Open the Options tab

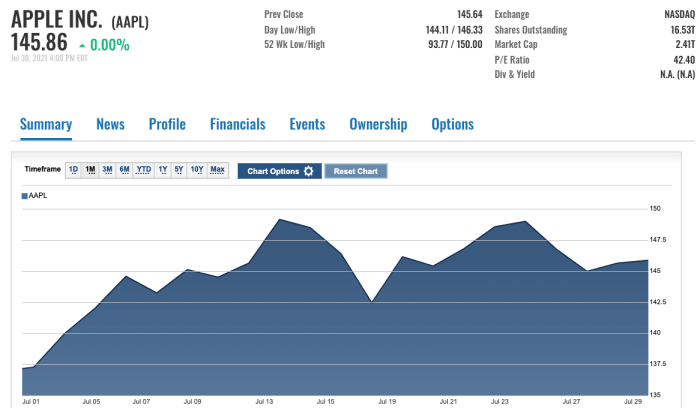(452, 125)
